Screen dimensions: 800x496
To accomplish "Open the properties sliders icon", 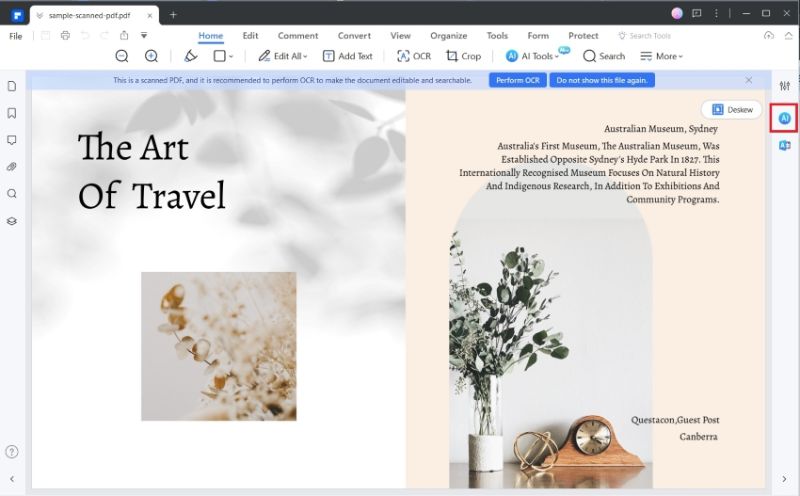I will click(785, 86).
